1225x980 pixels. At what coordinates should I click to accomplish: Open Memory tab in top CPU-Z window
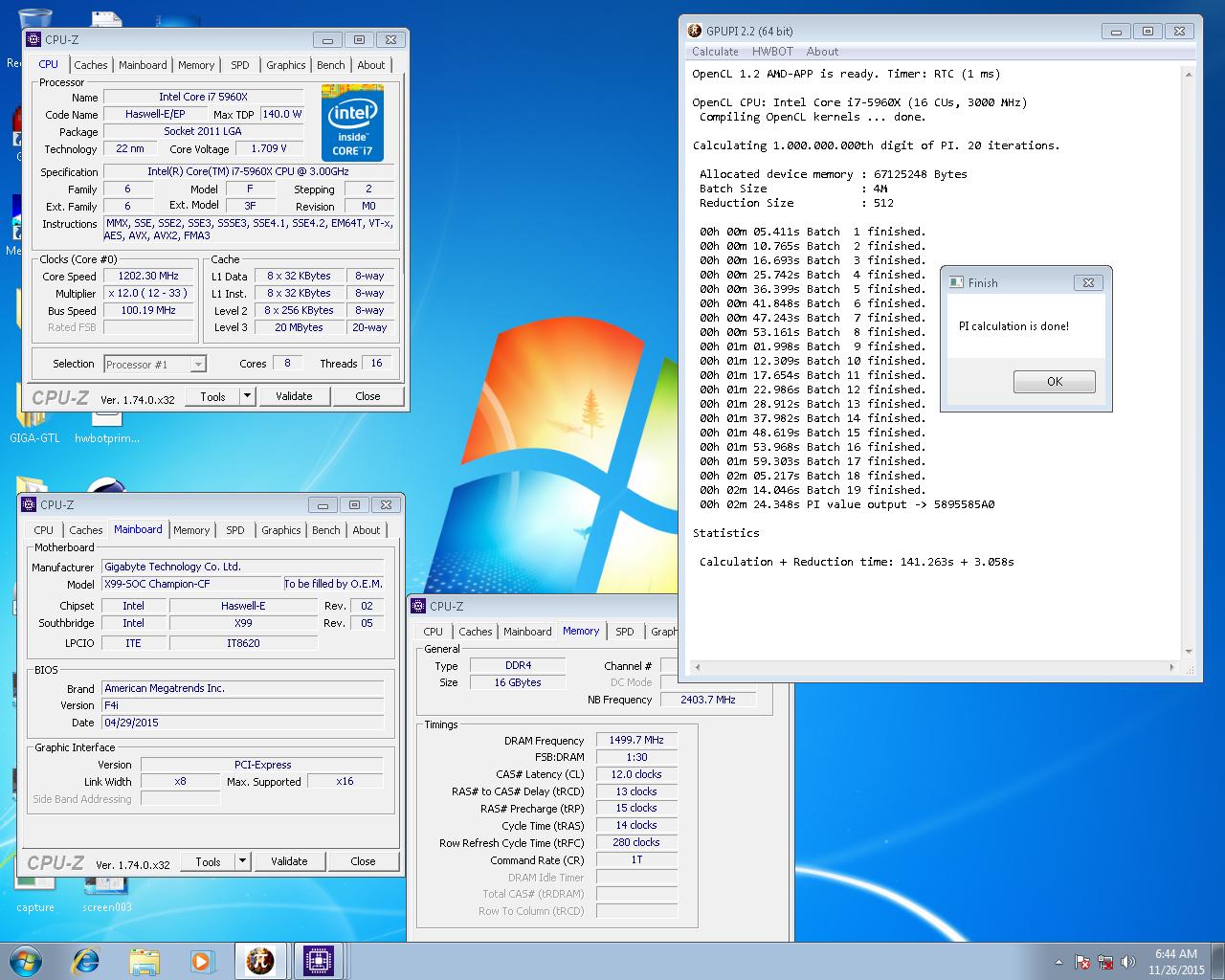coord(196,65)
